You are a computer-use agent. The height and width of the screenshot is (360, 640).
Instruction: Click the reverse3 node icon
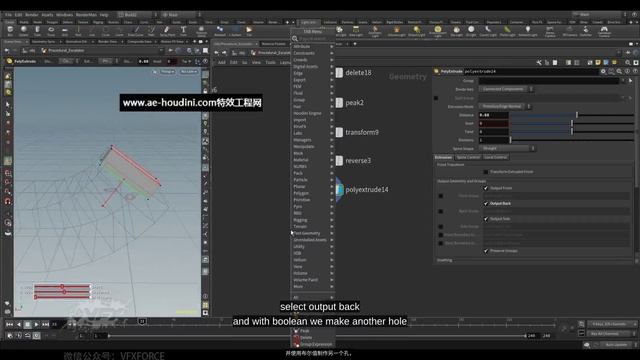(339, 160)
